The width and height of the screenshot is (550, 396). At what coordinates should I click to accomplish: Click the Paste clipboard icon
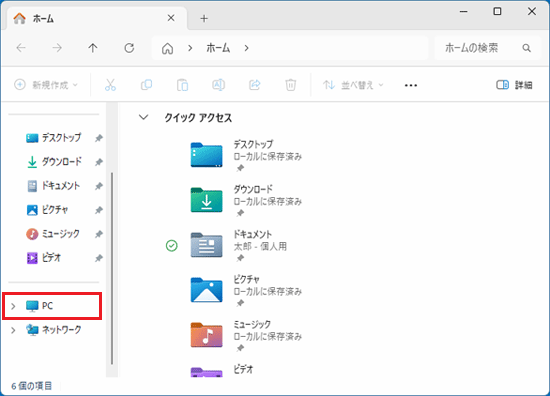point(182,85)
